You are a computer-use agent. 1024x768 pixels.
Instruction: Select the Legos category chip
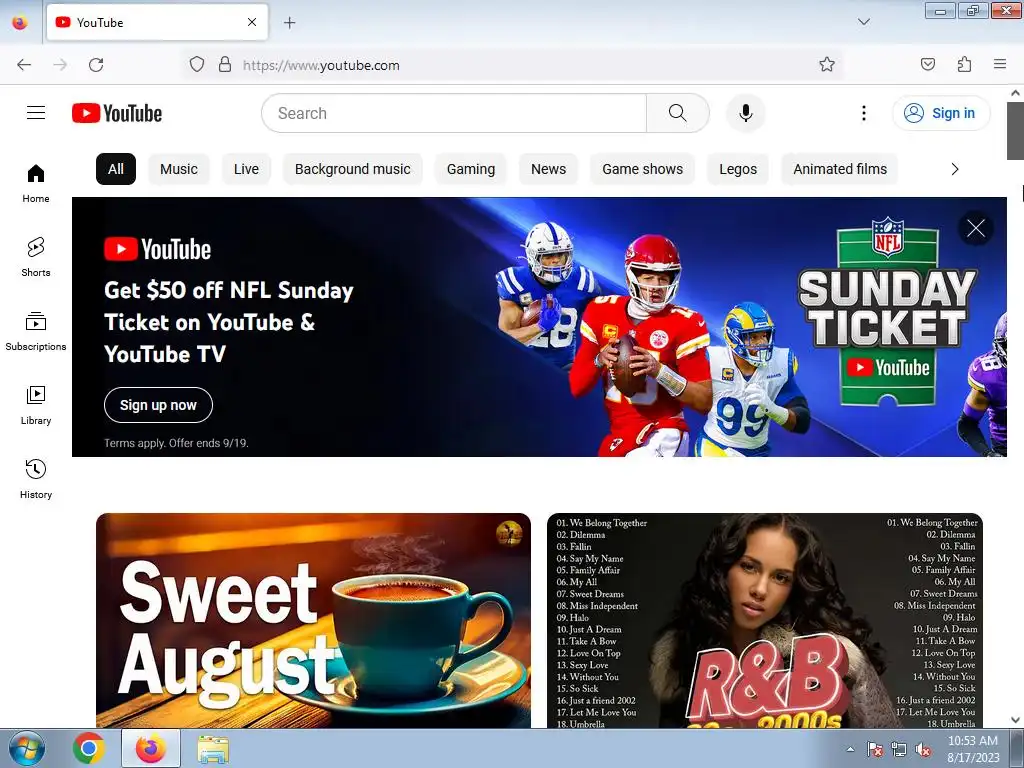point(738,169)
